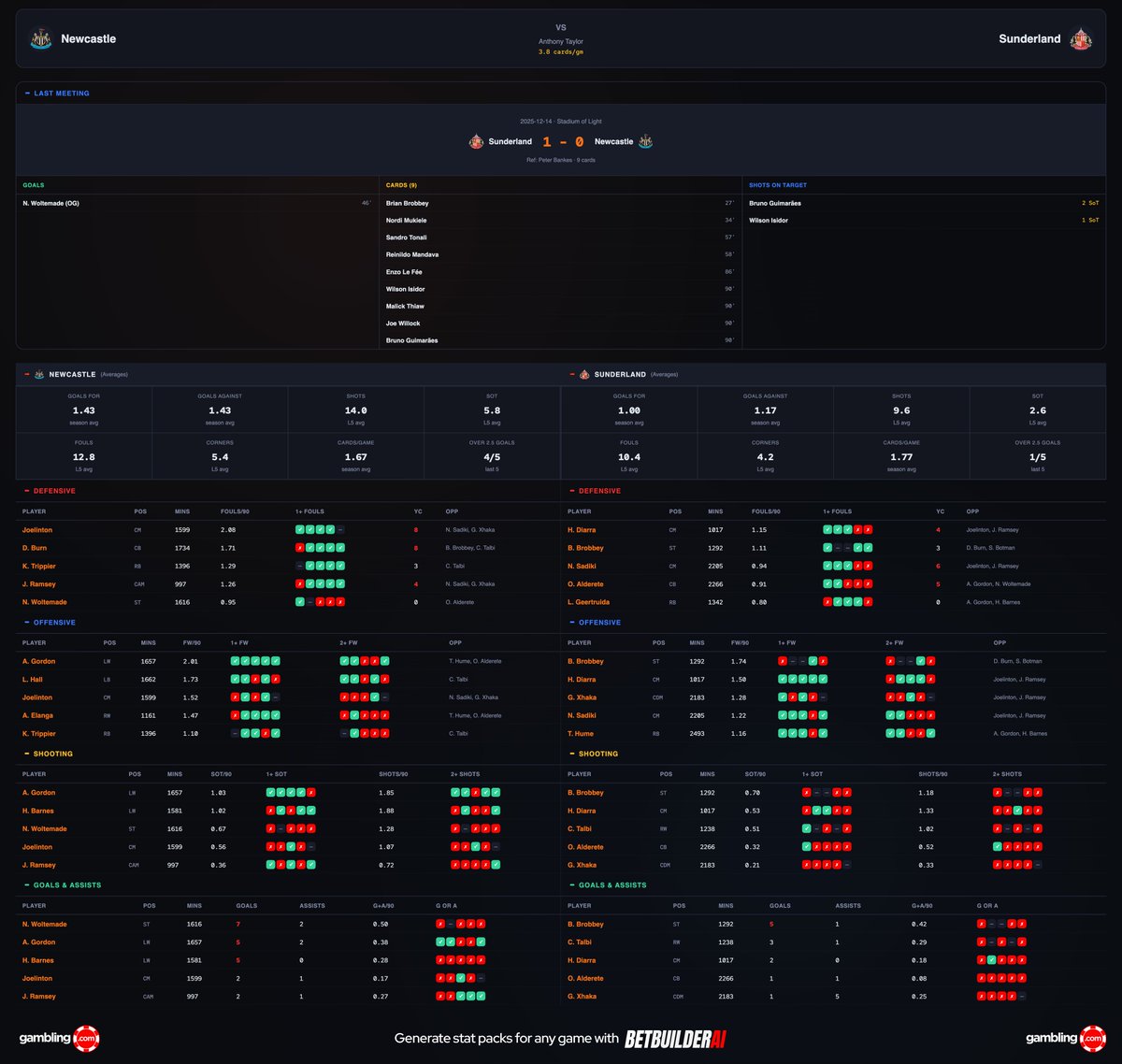Click L. Hall in Newcastle's Offensive table
The image size is (1122, 1064).
click(33, 680)
